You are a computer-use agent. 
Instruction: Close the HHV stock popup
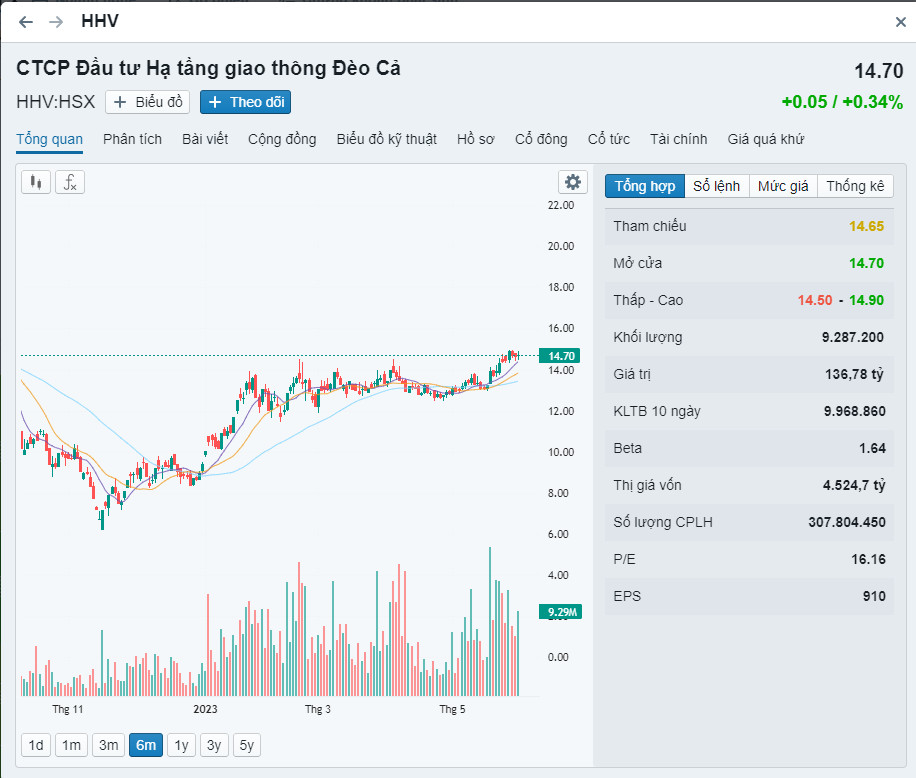pos(900,22)
